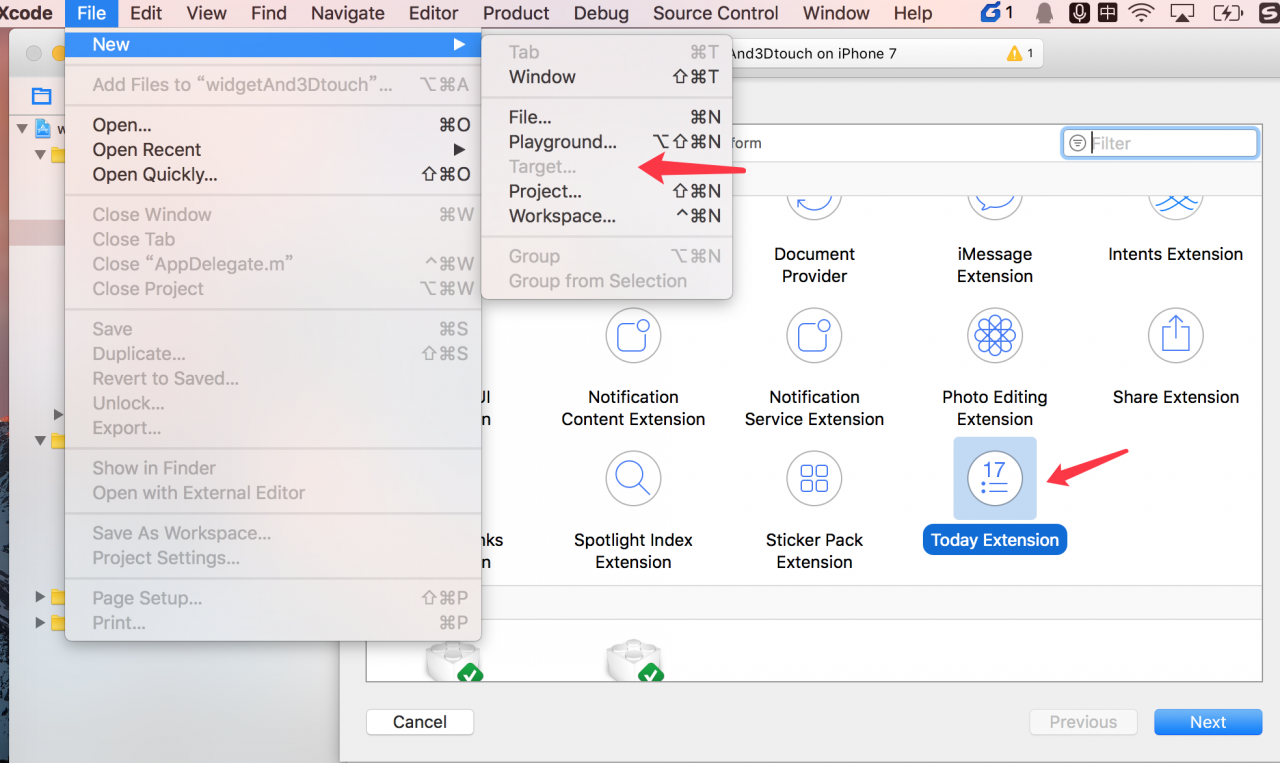Choose Open... from File menu
1280x763 pixels.
point(273,125)
